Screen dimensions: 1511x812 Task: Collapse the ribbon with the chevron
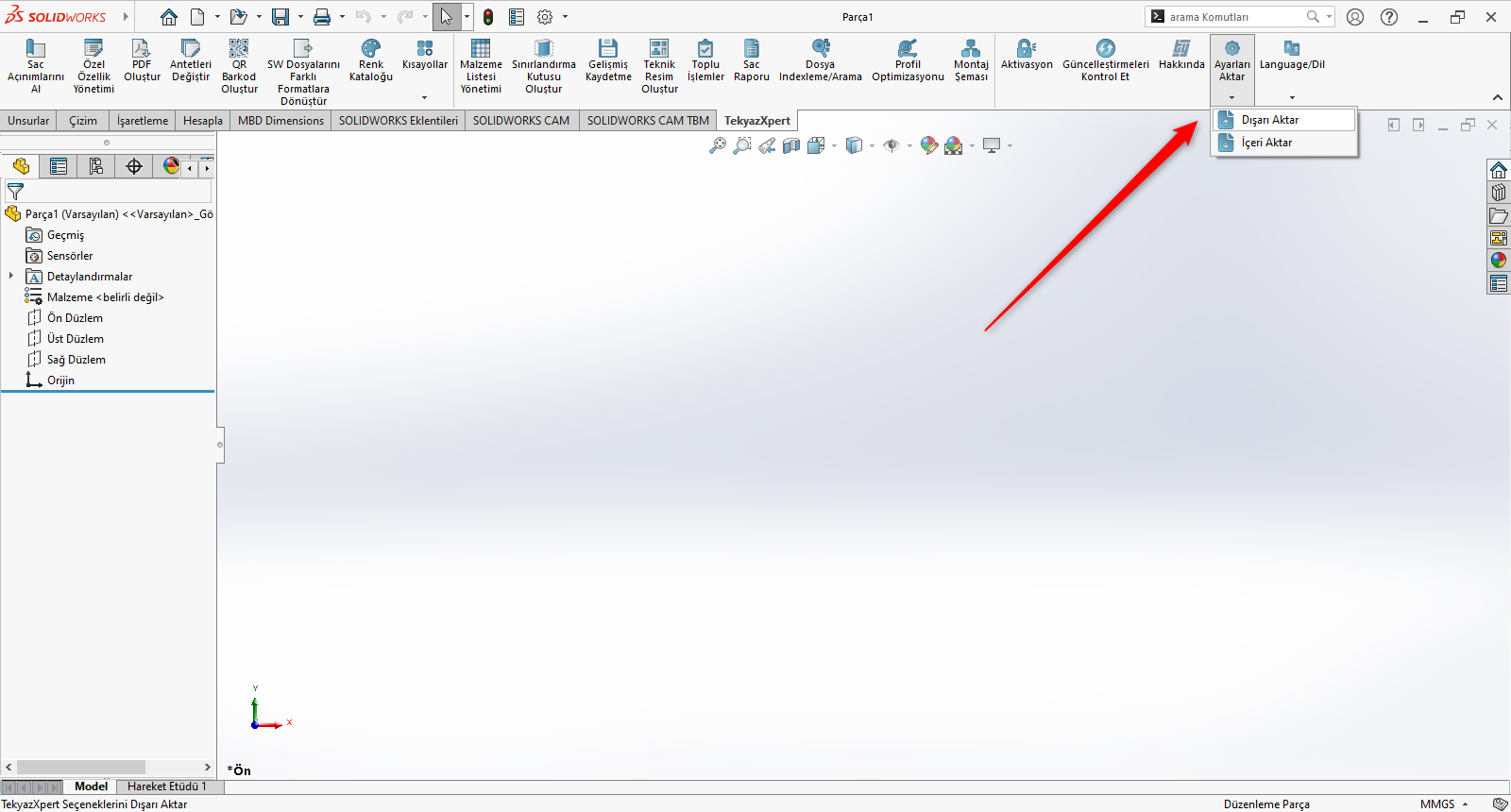[x=1497, y=97]
